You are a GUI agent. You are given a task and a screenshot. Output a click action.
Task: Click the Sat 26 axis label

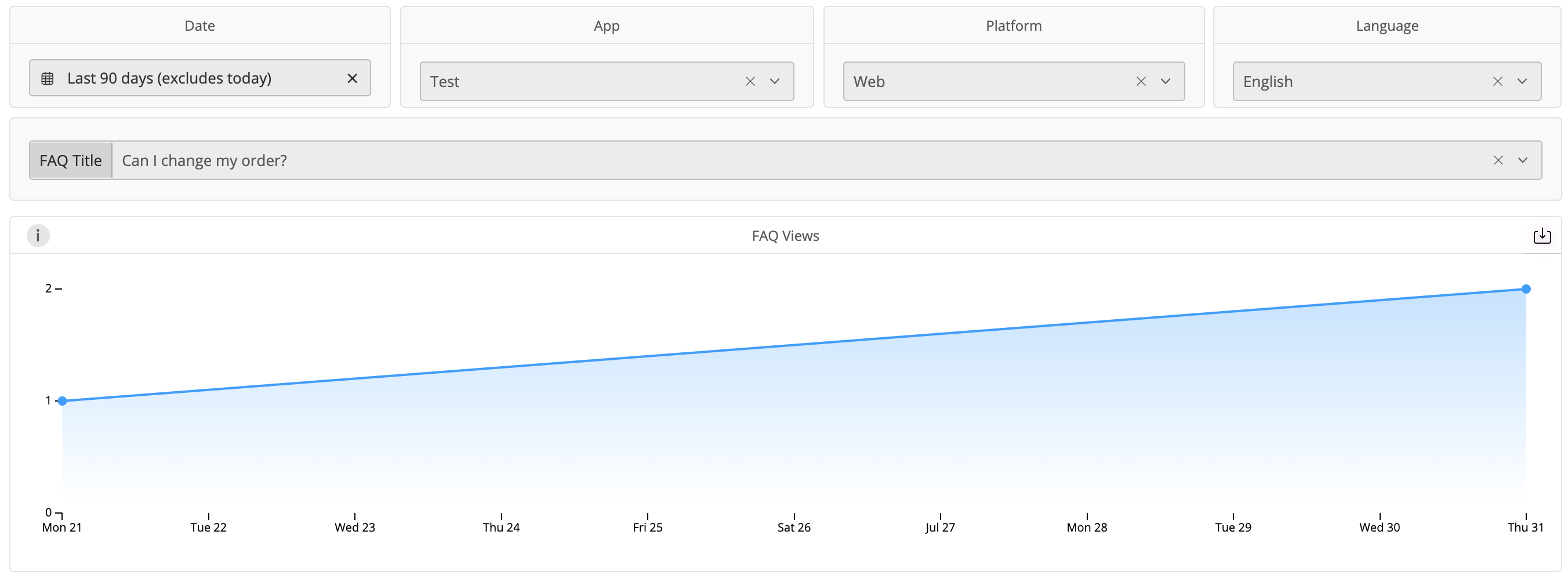794,528
